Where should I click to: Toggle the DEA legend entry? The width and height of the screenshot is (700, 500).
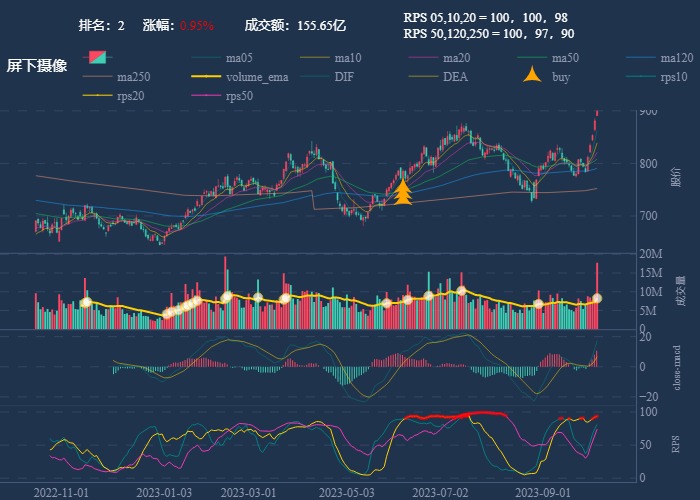[x=454, y=77]
